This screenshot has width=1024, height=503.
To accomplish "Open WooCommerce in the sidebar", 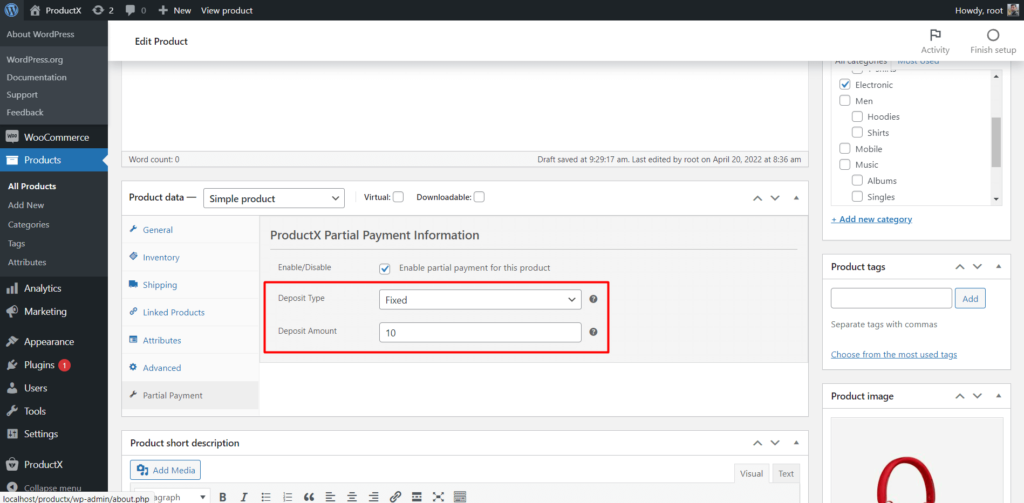I will coord(54,137).
